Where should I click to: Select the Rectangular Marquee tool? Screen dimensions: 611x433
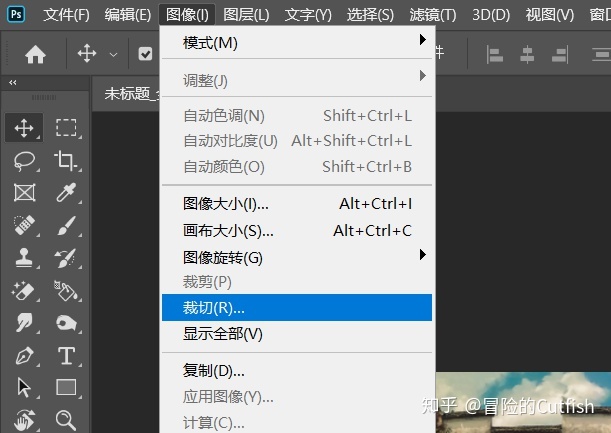click(66, 128)
